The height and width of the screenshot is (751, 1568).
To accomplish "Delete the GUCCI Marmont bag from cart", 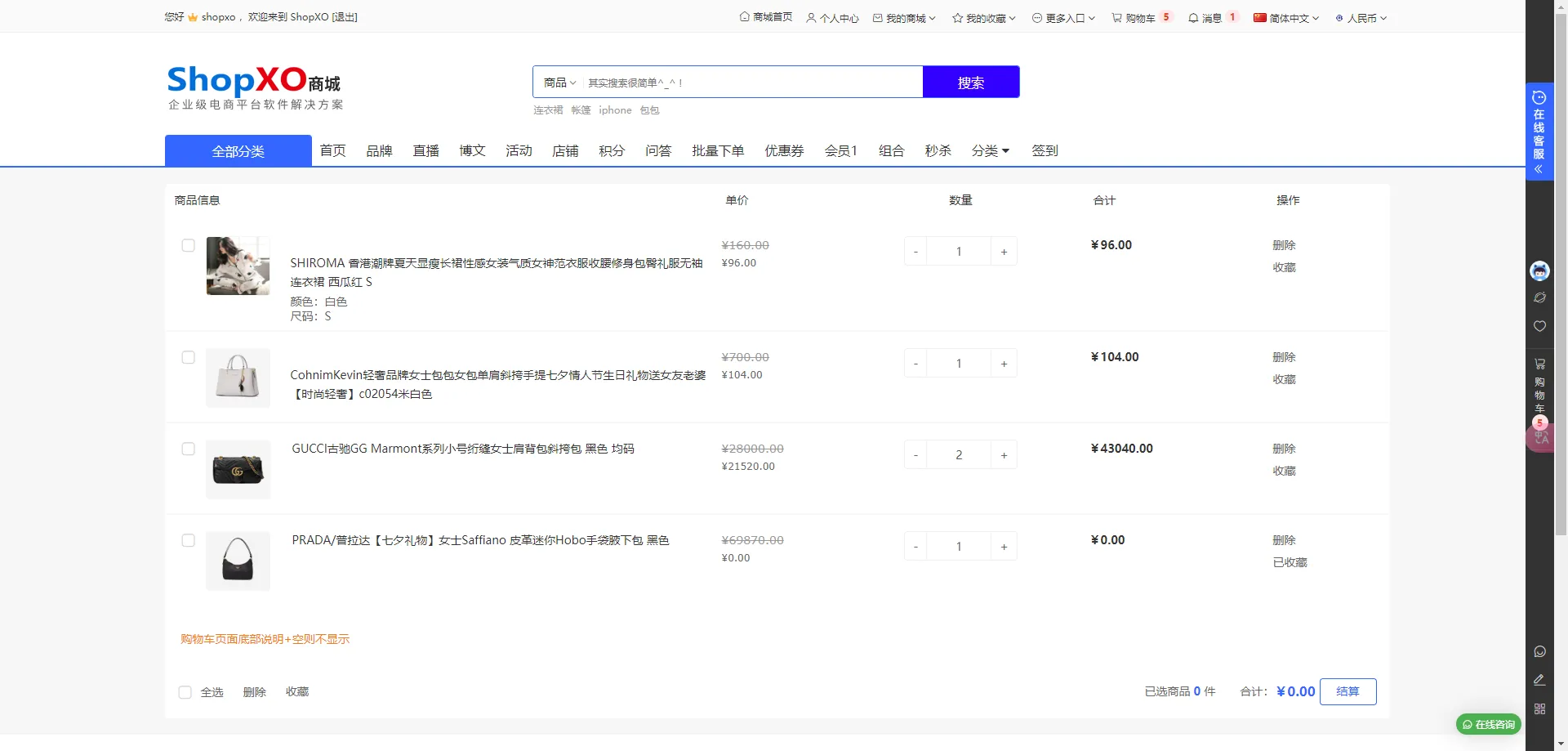I will 1284,449.
